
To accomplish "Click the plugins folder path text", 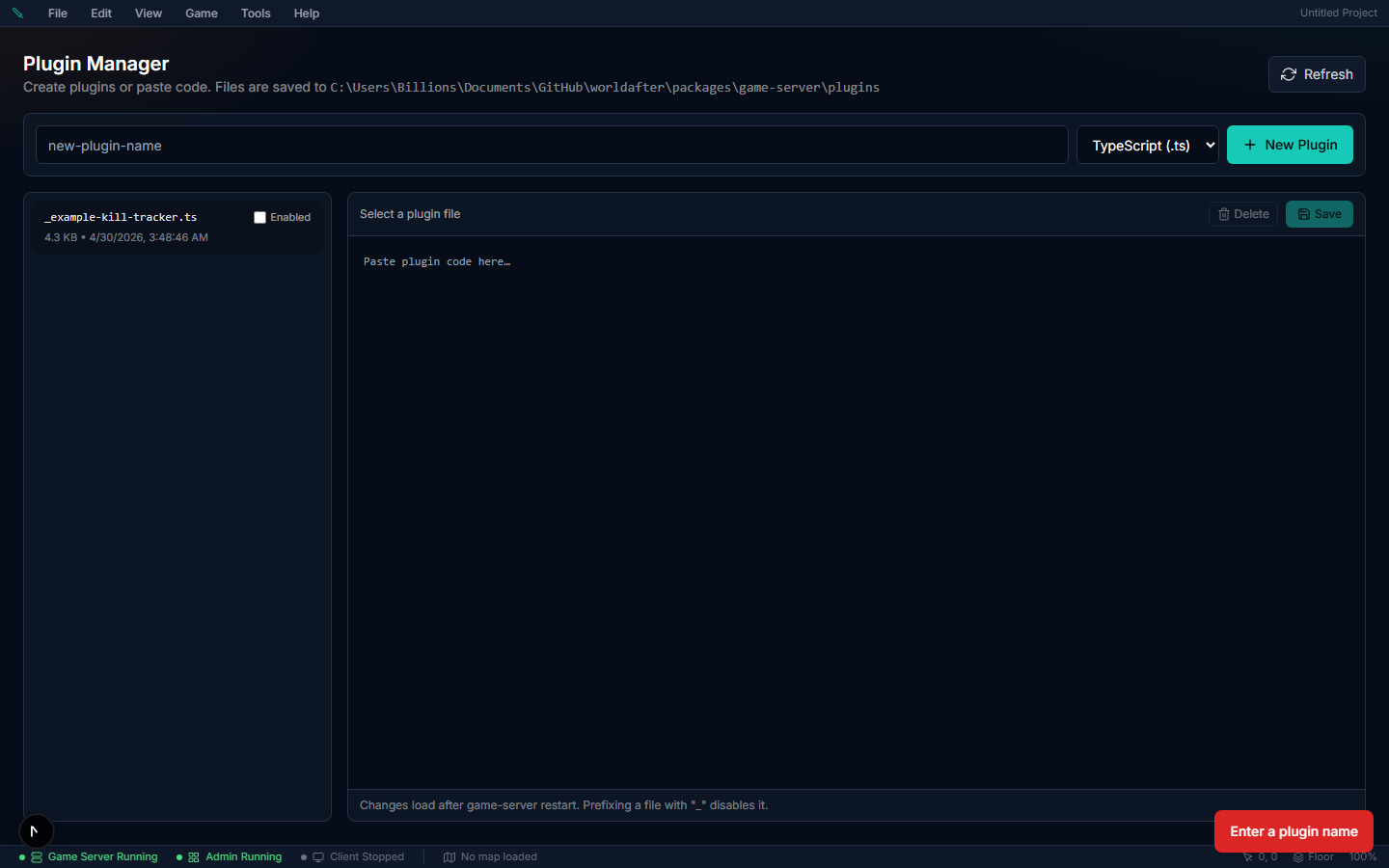I will [x=605, y=87].
